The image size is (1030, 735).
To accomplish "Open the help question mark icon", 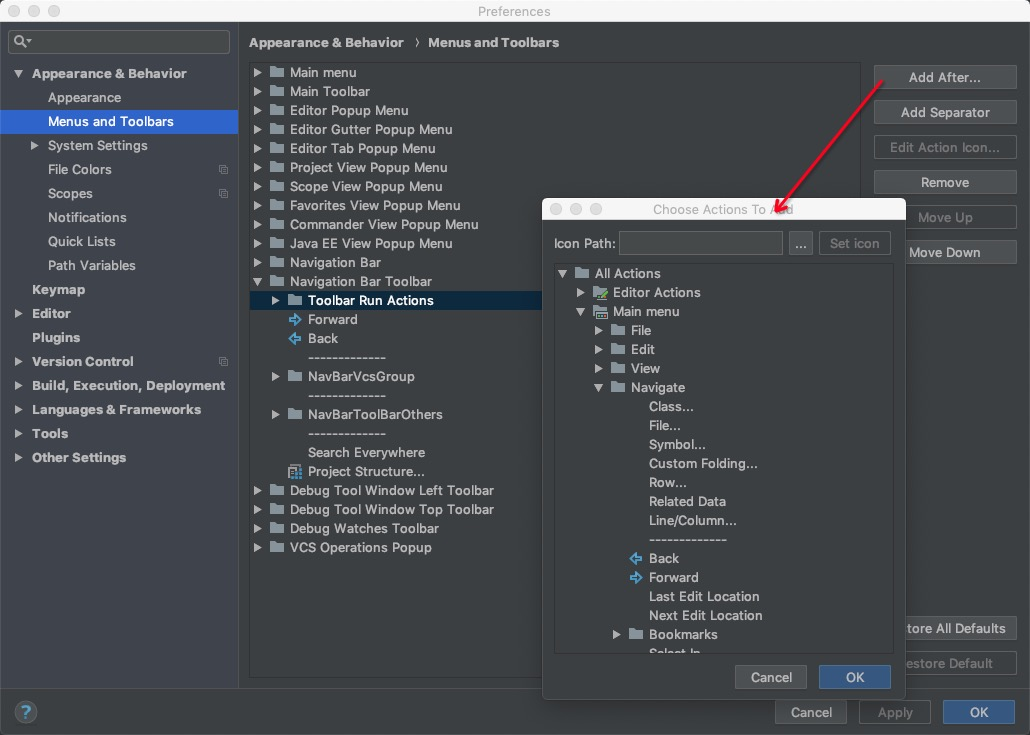I will [24, 712].
